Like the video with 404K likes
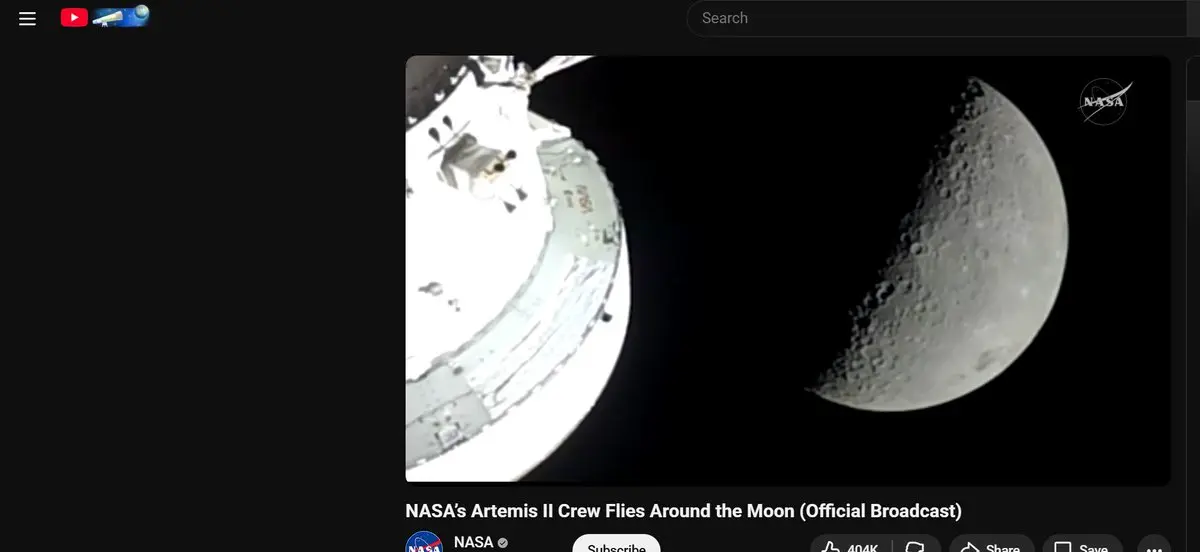Screen dimensions: 1200x552 (x=850, y=544)
